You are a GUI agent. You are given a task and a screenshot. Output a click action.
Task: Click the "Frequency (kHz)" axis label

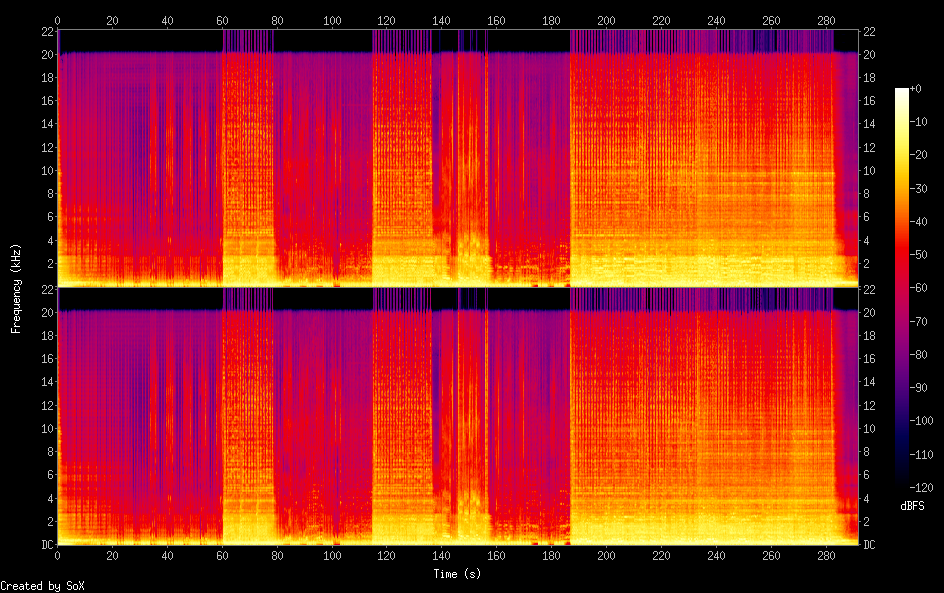15,287
